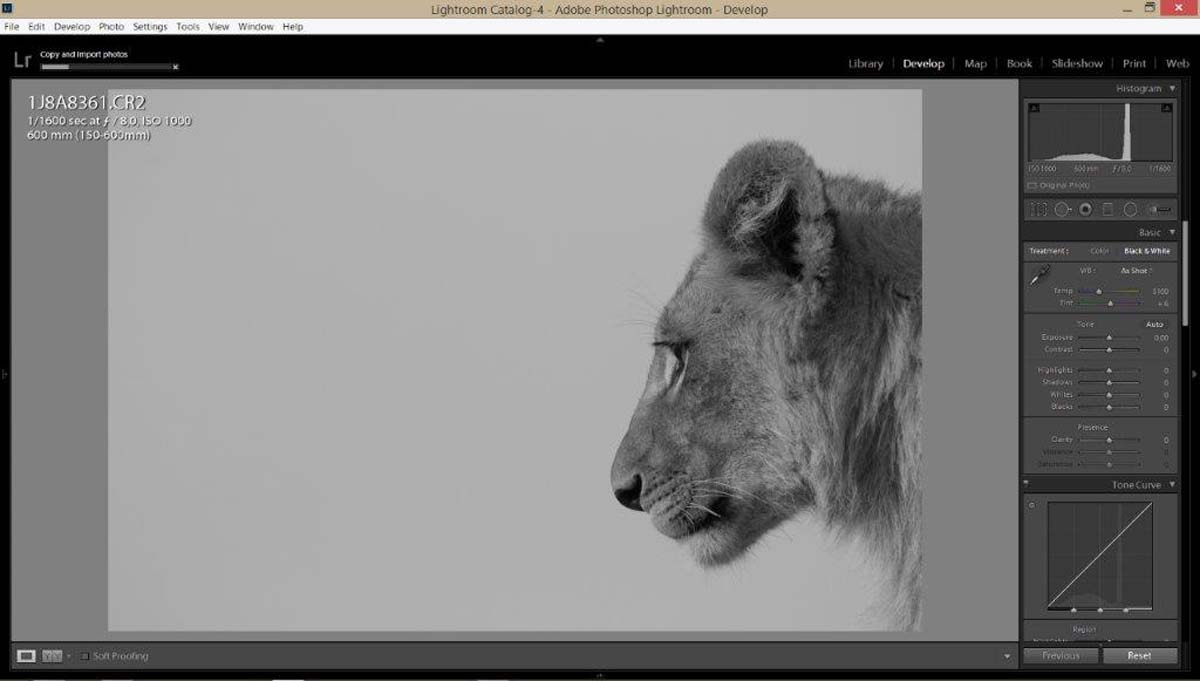The image size is (1200, 681).
Task: Open the Photo menu
Action: coord(111,27)
